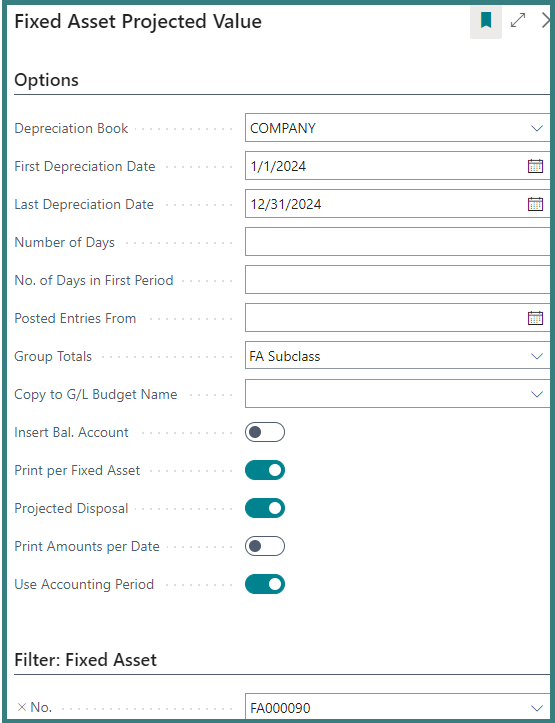Click the Filter: Fixed Asset heading
The image size is (555, 723).
[86, 660]
